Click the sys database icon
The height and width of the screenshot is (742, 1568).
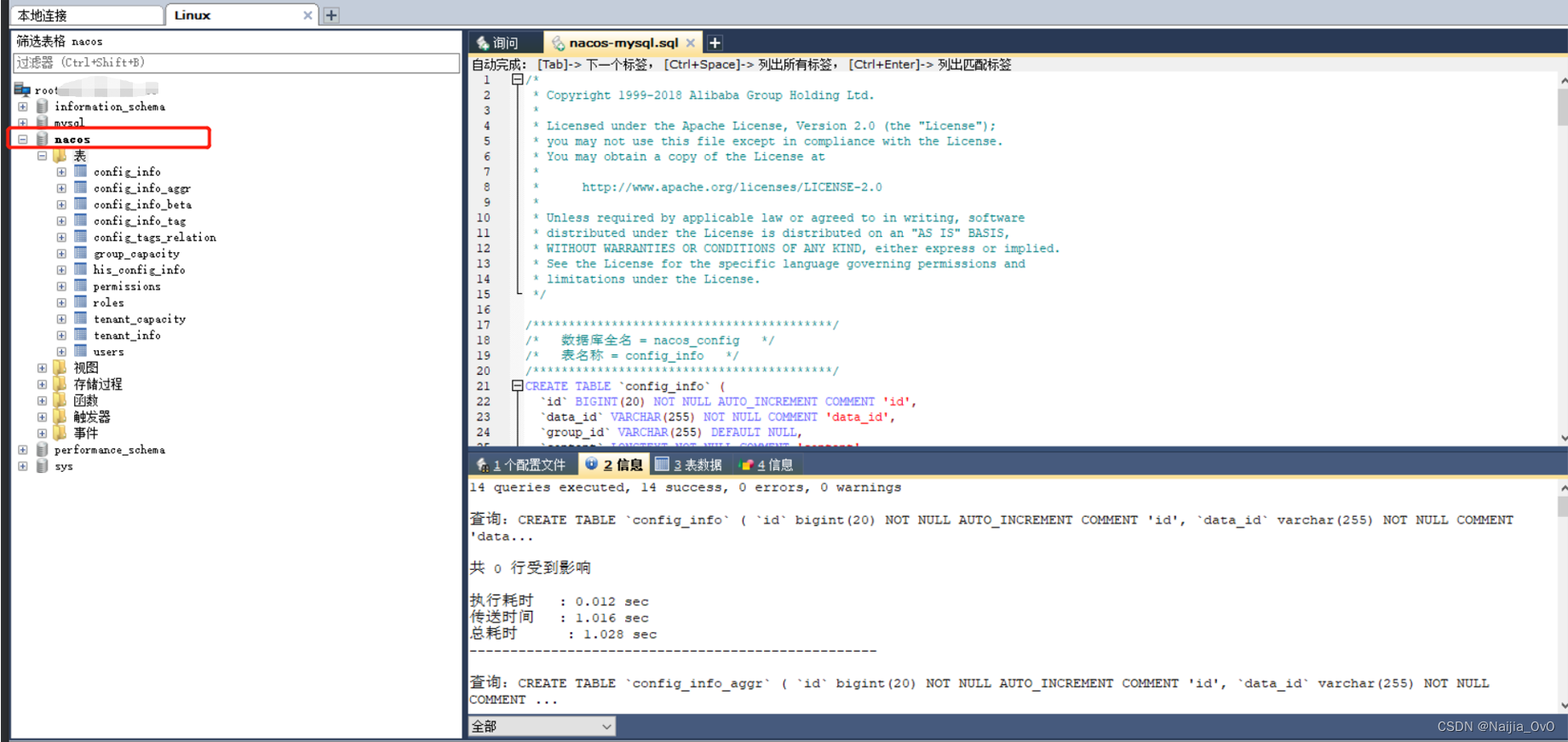[x=42, y=466]
